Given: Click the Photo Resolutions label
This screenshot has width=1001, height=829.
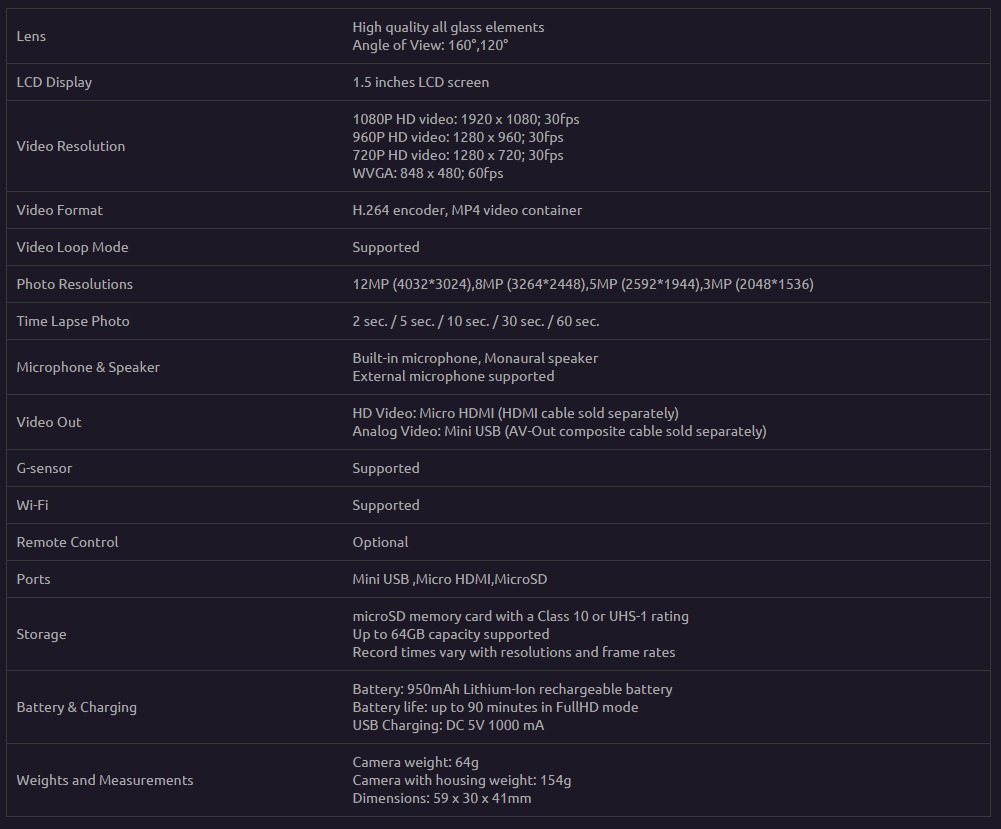Looking at the screenshot, I should pyautogui.click(x=74, y=284).
